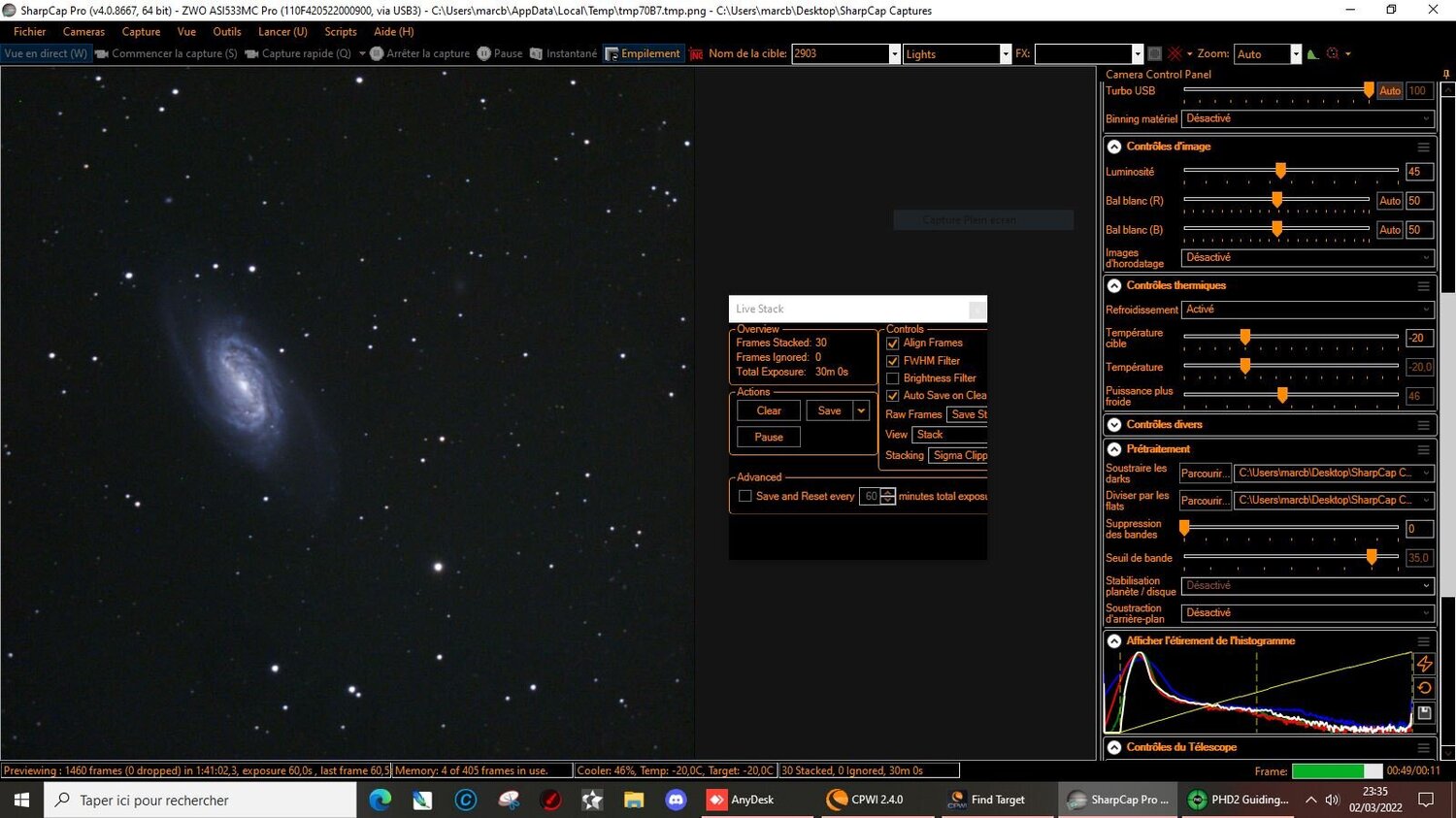This screenshot has height=818, width=1456.
Task: Enable Save and Reset every option
Action: tap(745, 496)
